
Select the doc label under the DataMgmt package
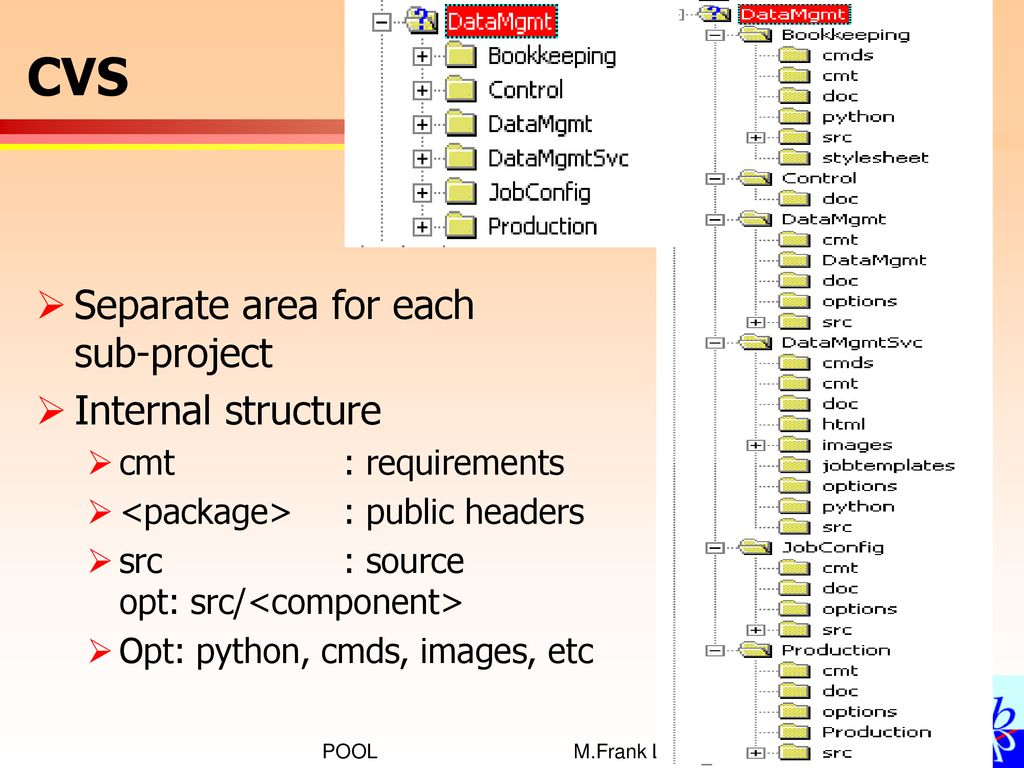tap(840, 281)
